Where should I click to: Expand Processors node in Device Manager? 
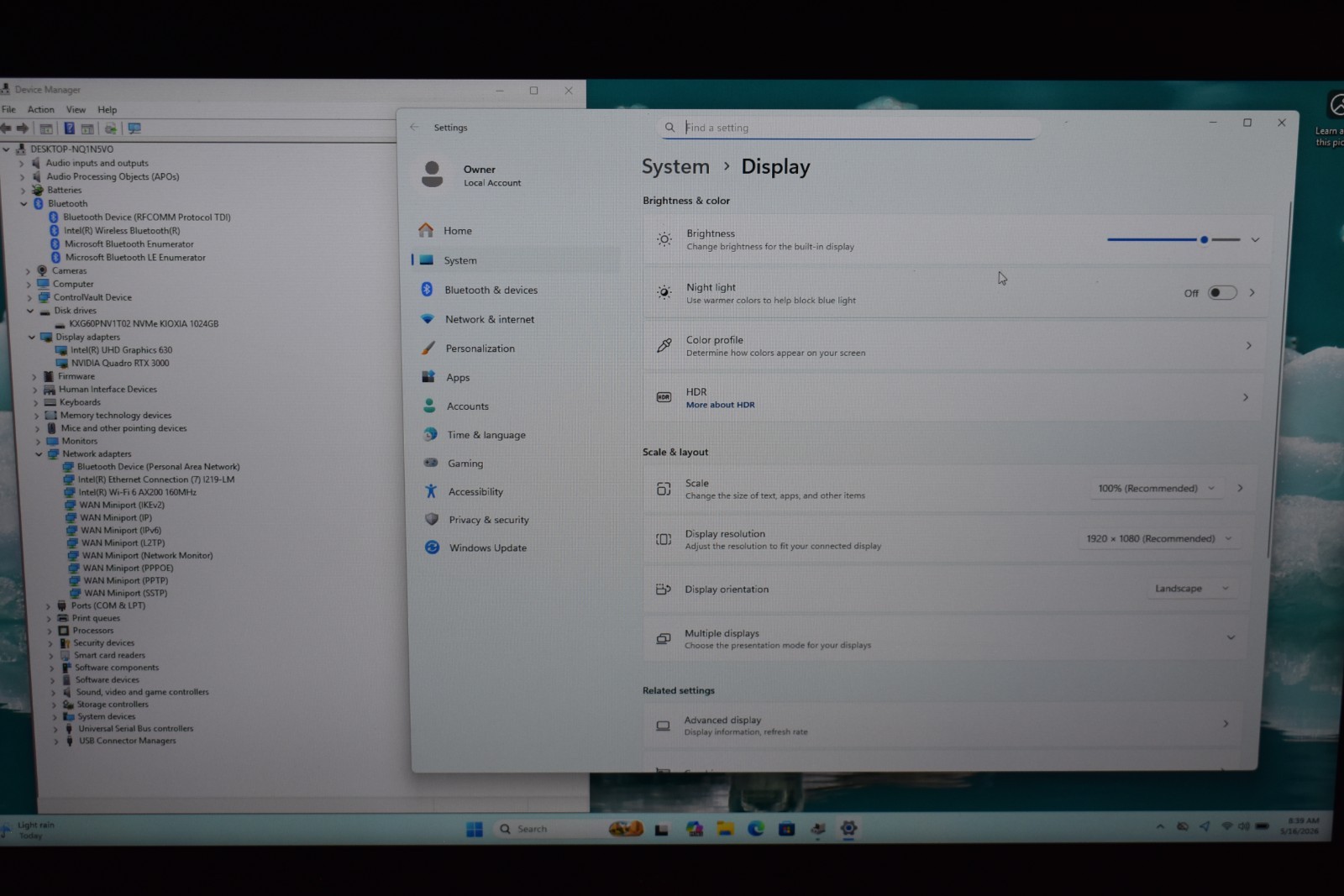tap(50, 631)
